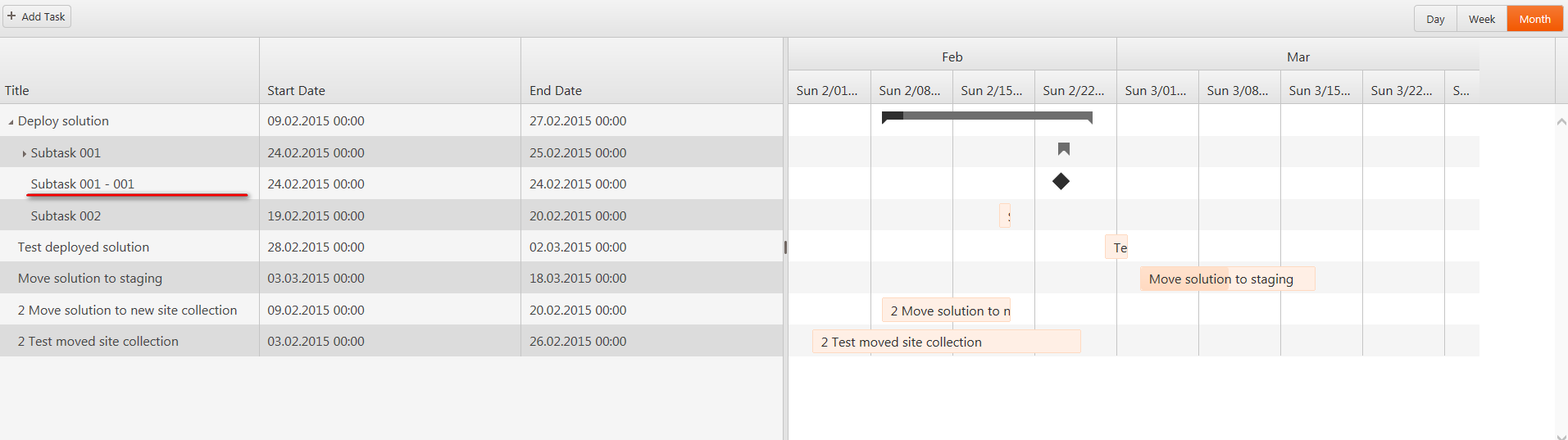
Task: Select the diamond milestone for Subtask 001 - 001
Action: (x=1061, y=181)
